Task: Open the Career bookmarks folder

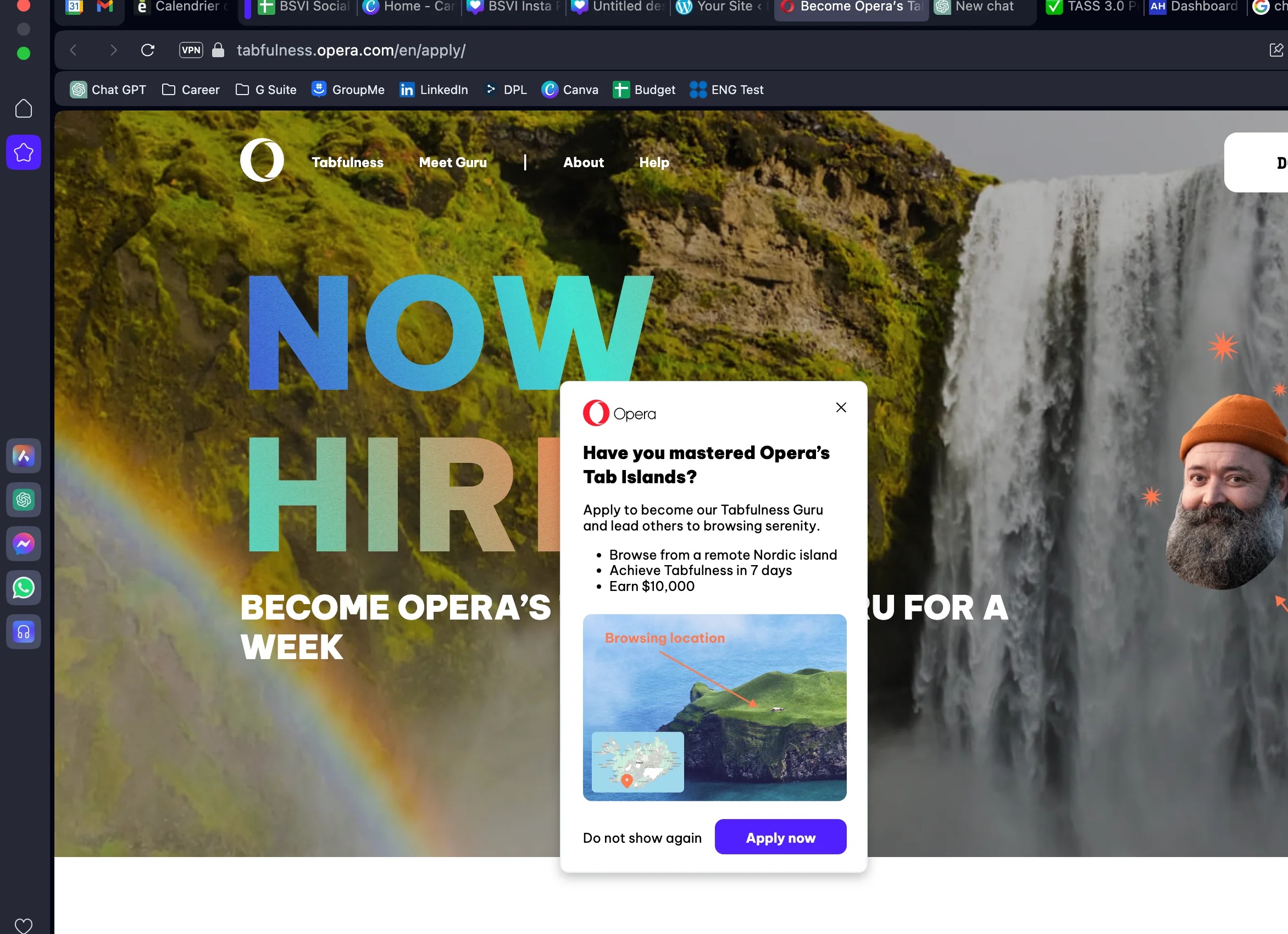Action: pyautogui.click(x=191, y=90)
